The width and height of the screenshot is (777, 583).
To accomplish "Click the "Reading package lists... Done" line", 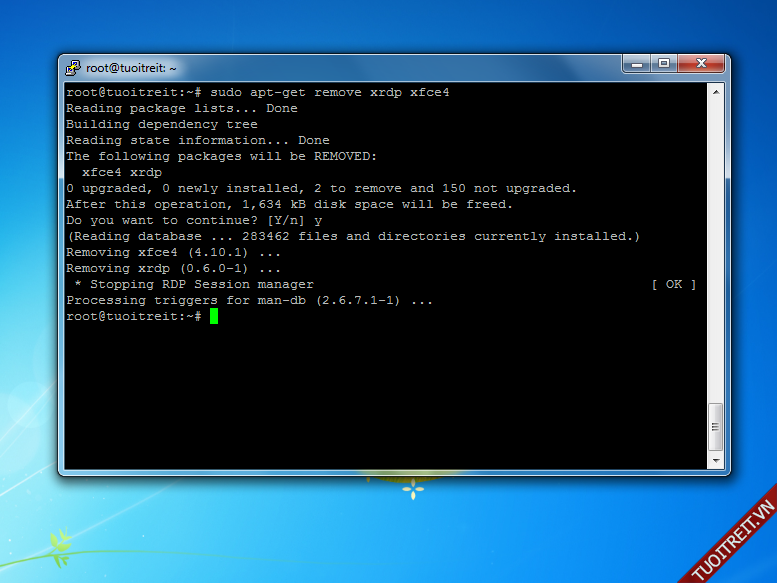I will coord(181,108).
